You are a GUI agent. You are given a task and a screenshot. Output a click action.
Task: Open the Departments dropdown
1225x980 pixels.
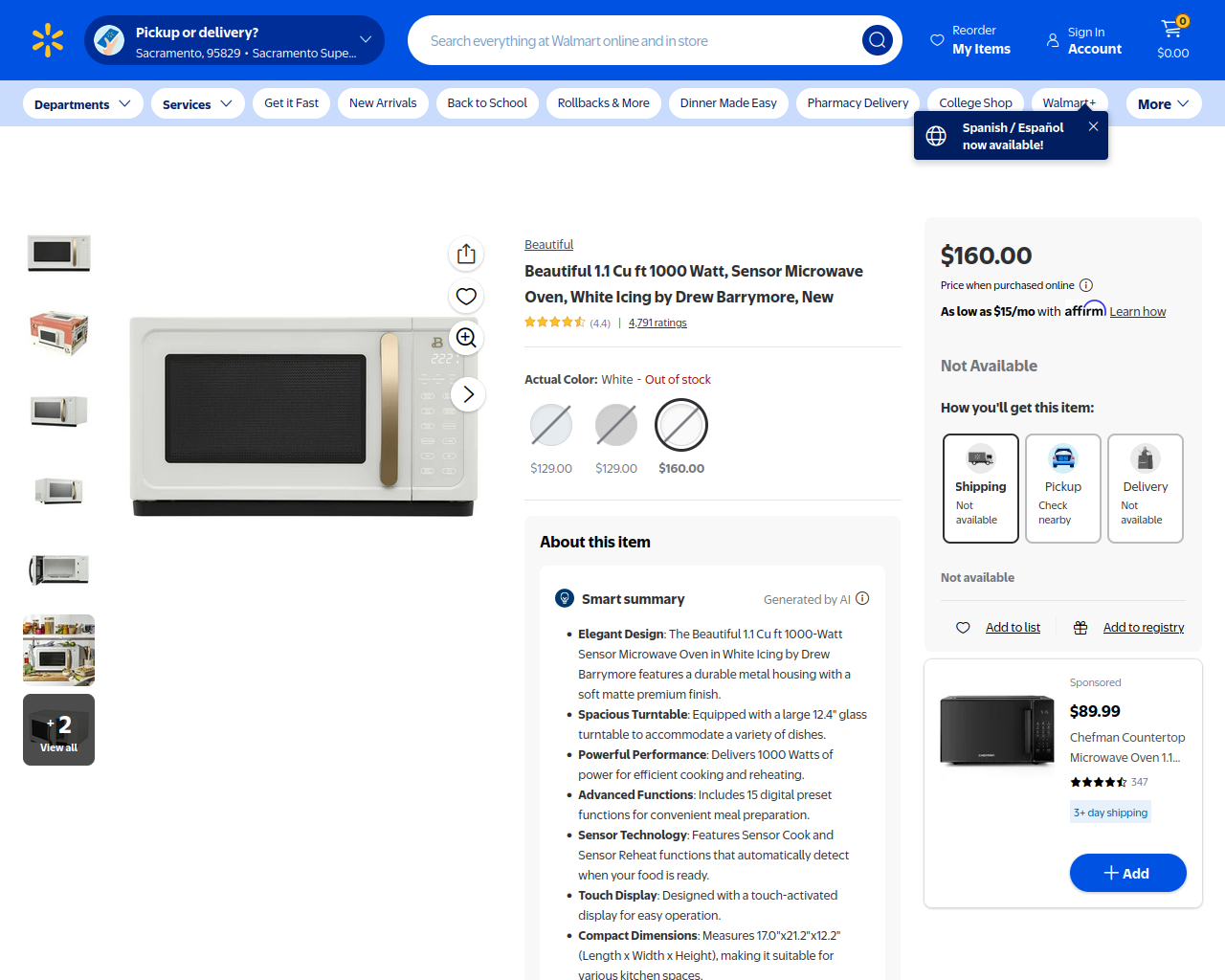[x=83, y=103]
